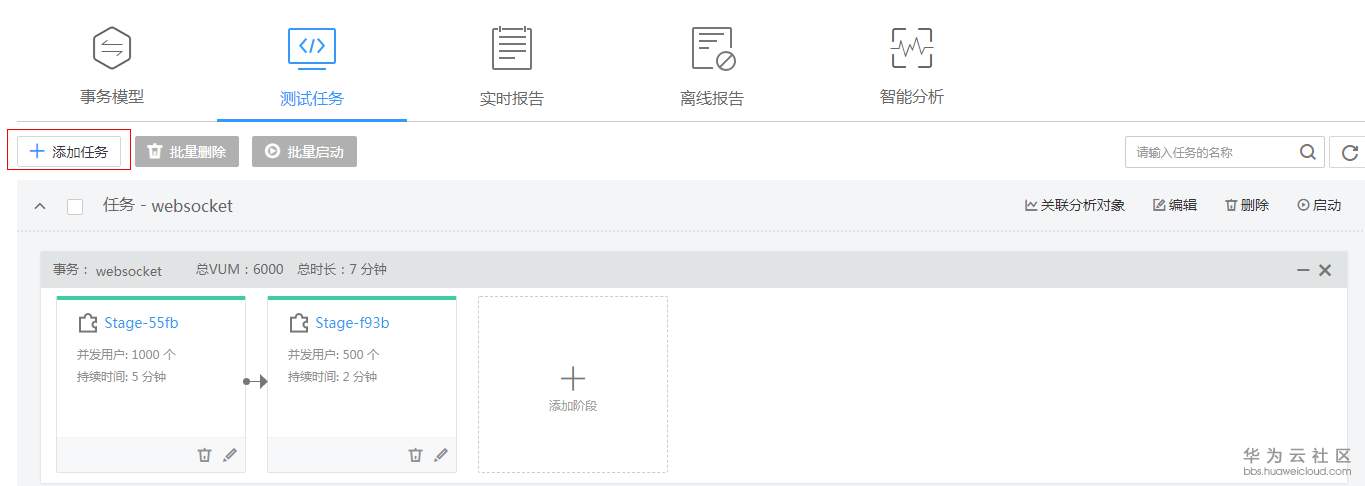
Task: Edit stage Stage-f93b with pencil icon
Action: point(441,455)
